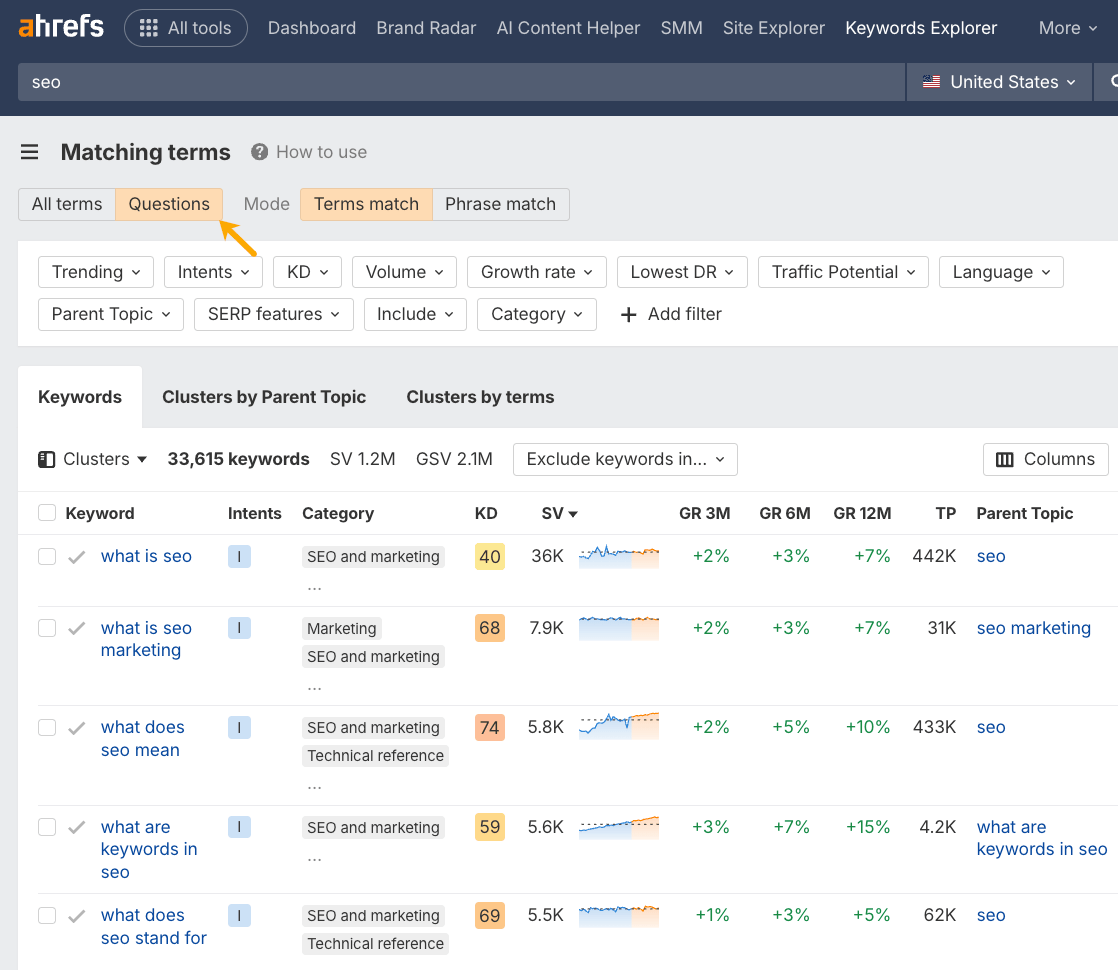Open the trend sparkline for 'what is seo'
Viewport: 1118px width, 970px height.
point(619,556)
